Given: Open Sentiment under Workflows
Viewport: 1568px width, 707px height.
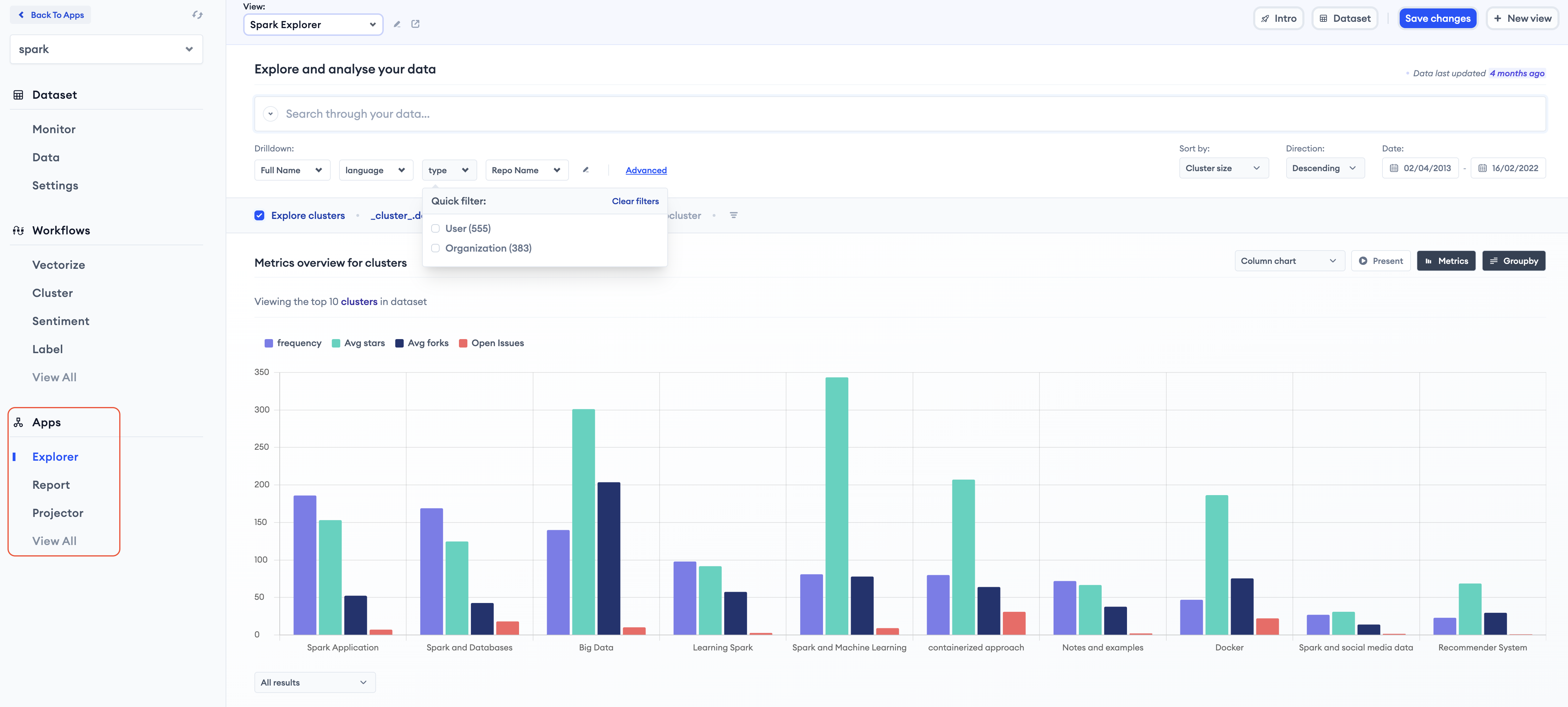Looking at the screenshot, I should 61,321.
